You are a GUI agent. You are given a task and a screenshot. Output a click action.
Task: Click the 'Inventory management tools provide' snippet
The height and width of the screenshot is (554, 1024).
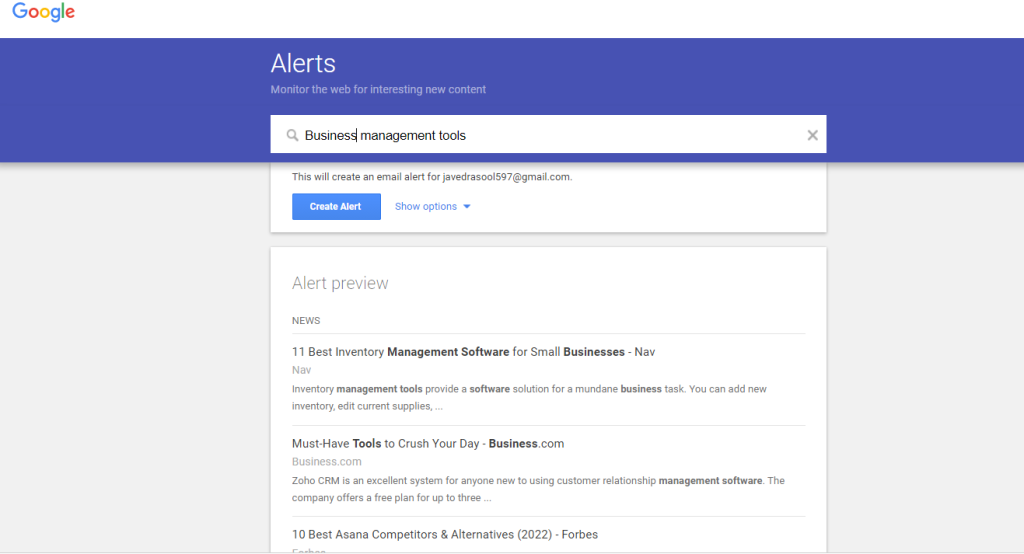529,397
